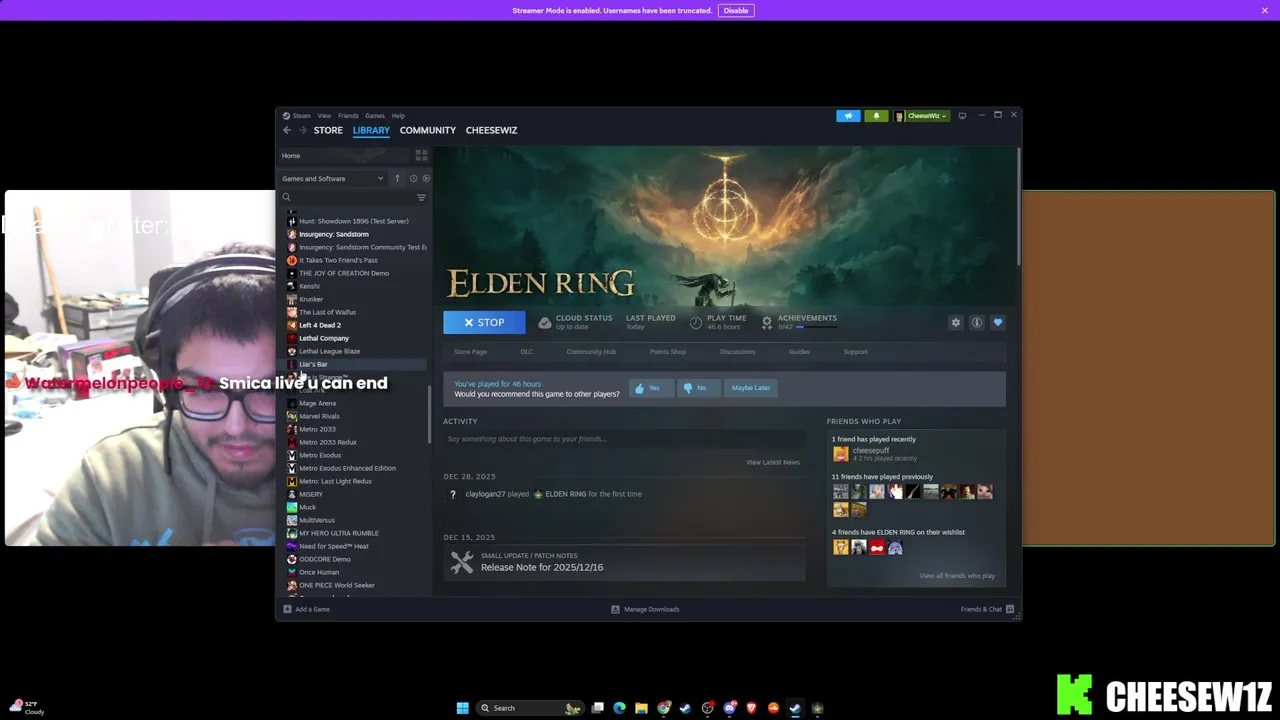The width and height of the screenshot is (1280, 720).
Task: Open the Community Hub link
Action: pos(591,352)
